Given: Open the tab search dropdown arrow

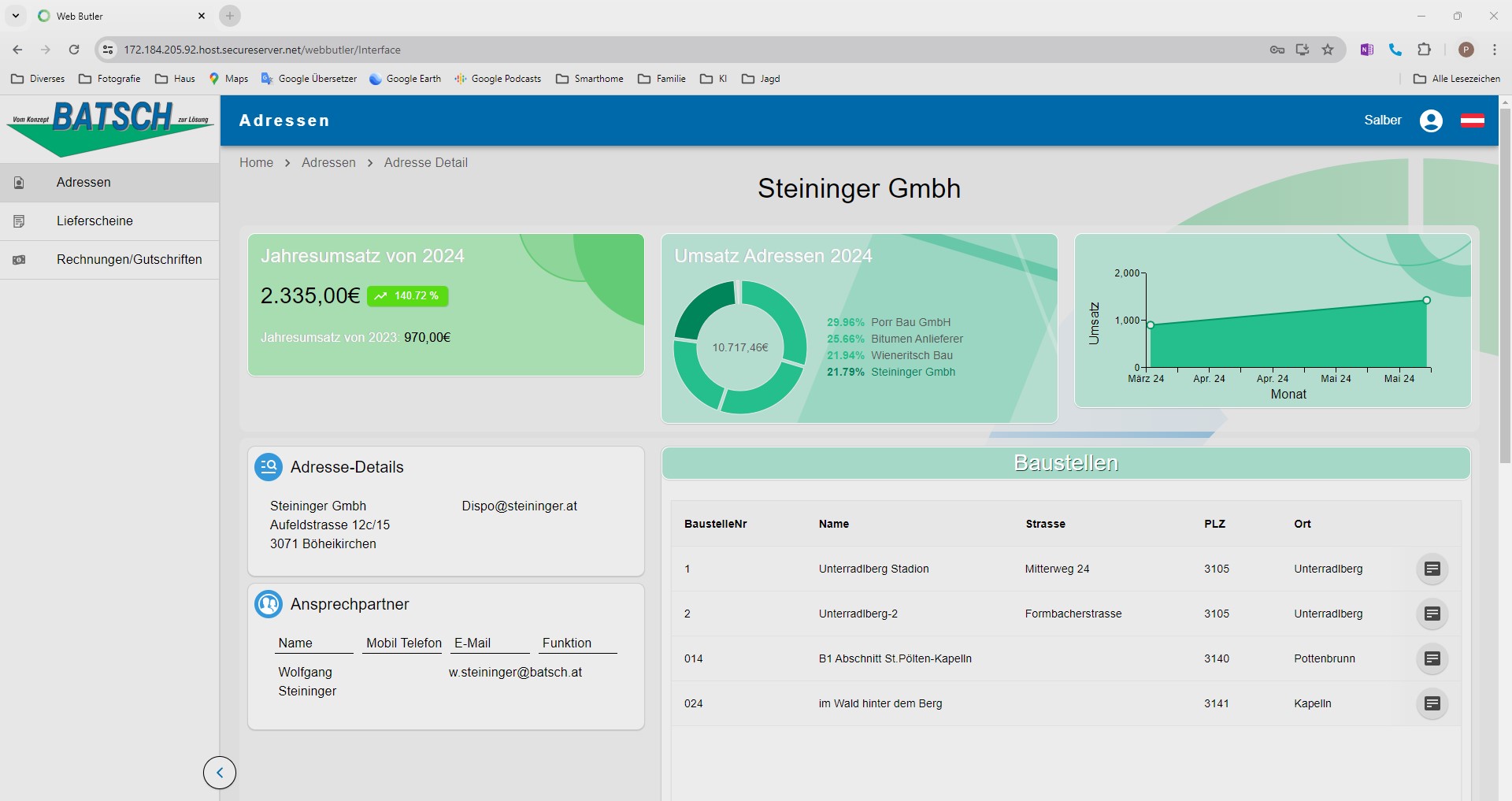Looking at the screenshot, I should tap(16, 16).
